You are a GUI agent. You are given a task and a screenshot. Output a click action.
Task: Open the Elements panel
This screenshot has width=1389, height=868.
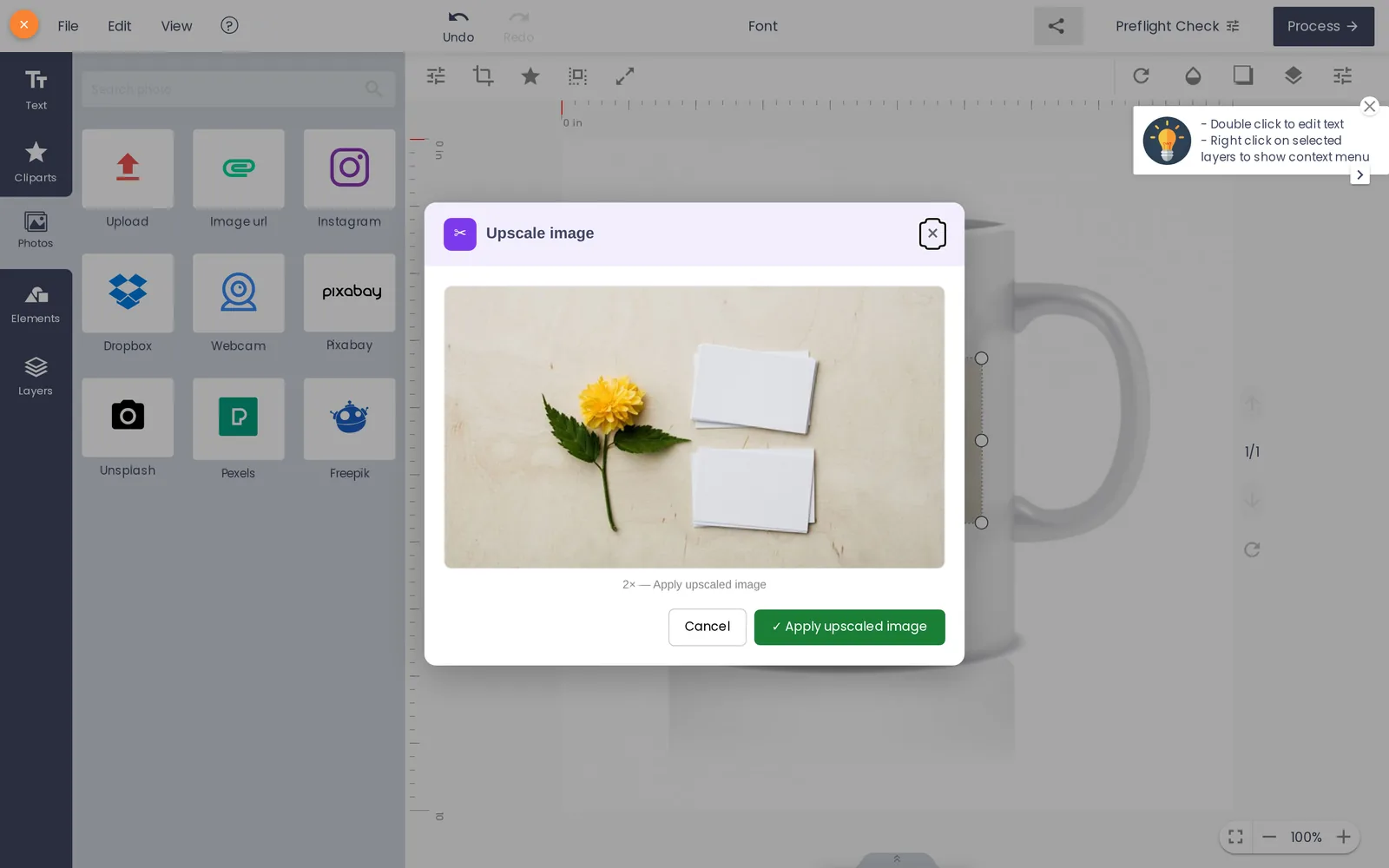click(36, 305)
